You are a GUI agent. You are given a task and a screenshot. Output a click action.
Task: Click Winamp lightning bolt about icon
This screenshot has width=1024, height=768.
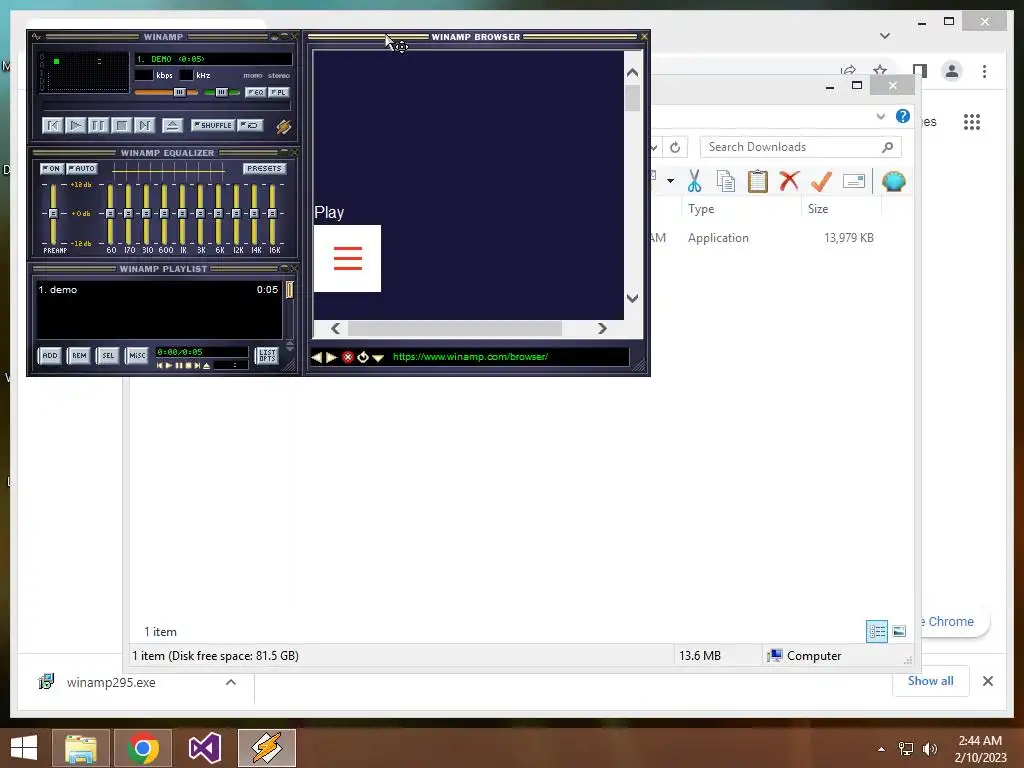(283, 126)
